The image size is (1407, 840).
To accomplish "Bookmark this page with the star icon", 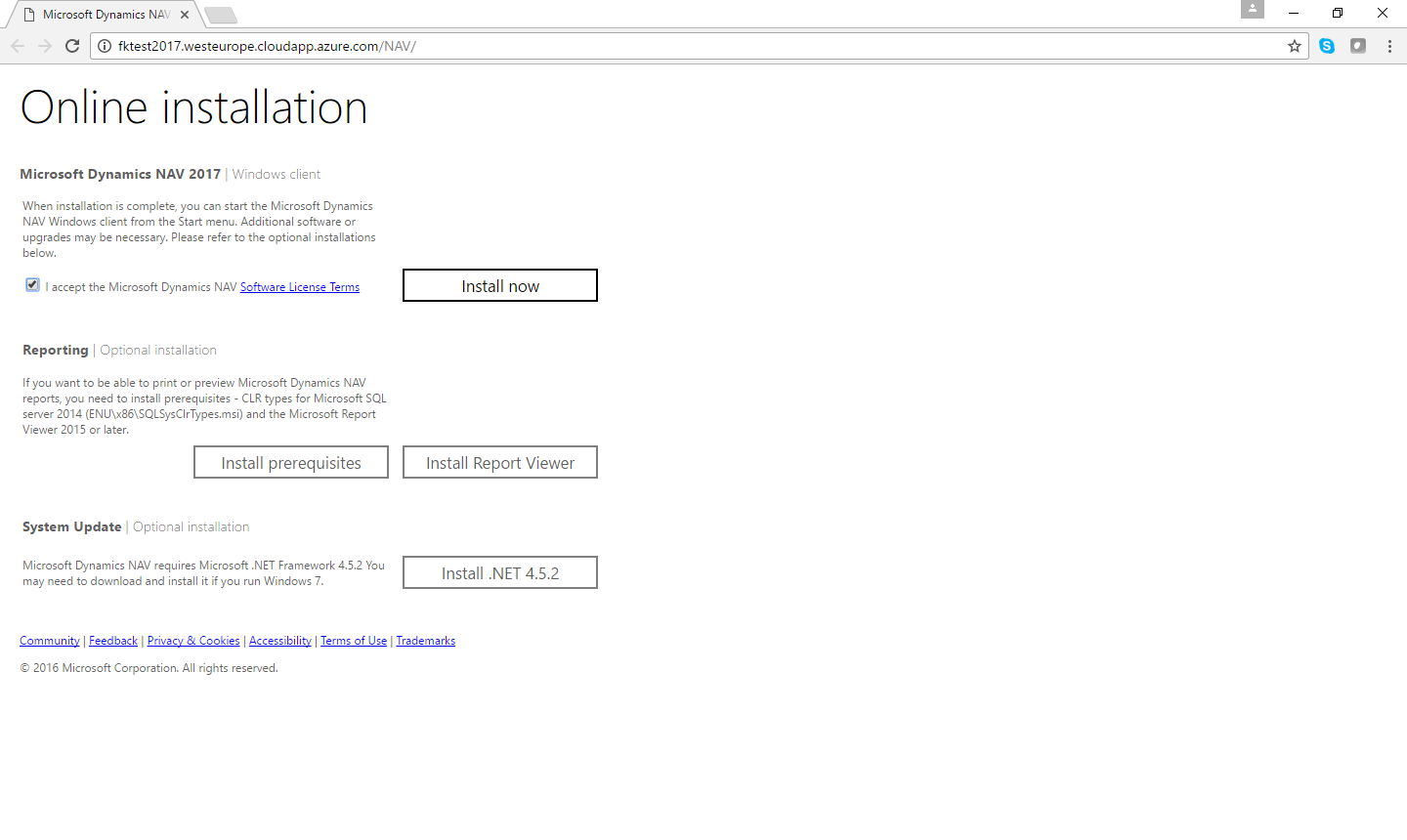I will coord(1295,46).
